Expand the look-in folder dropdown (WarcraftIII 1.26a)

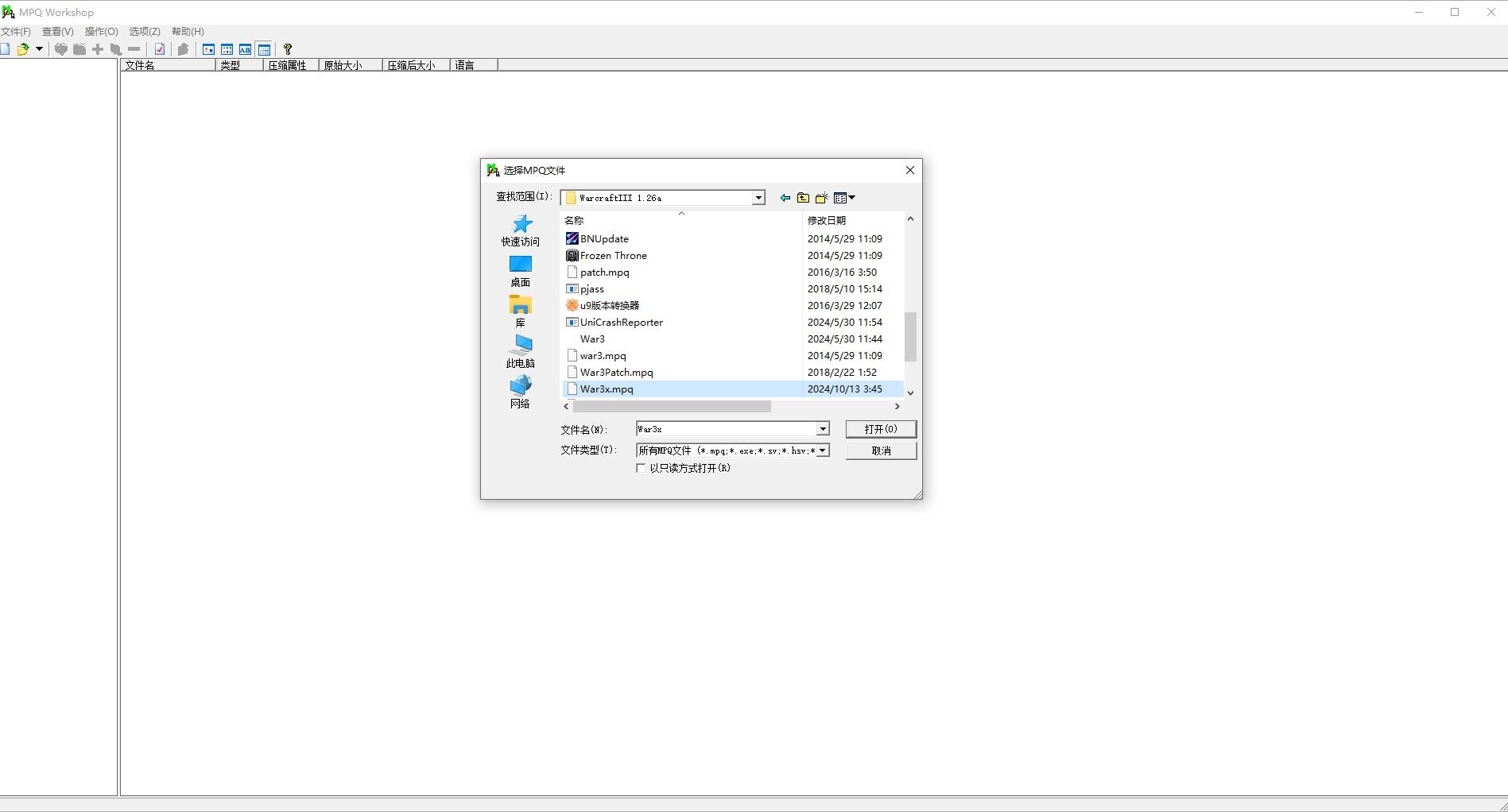pos(758,198)
